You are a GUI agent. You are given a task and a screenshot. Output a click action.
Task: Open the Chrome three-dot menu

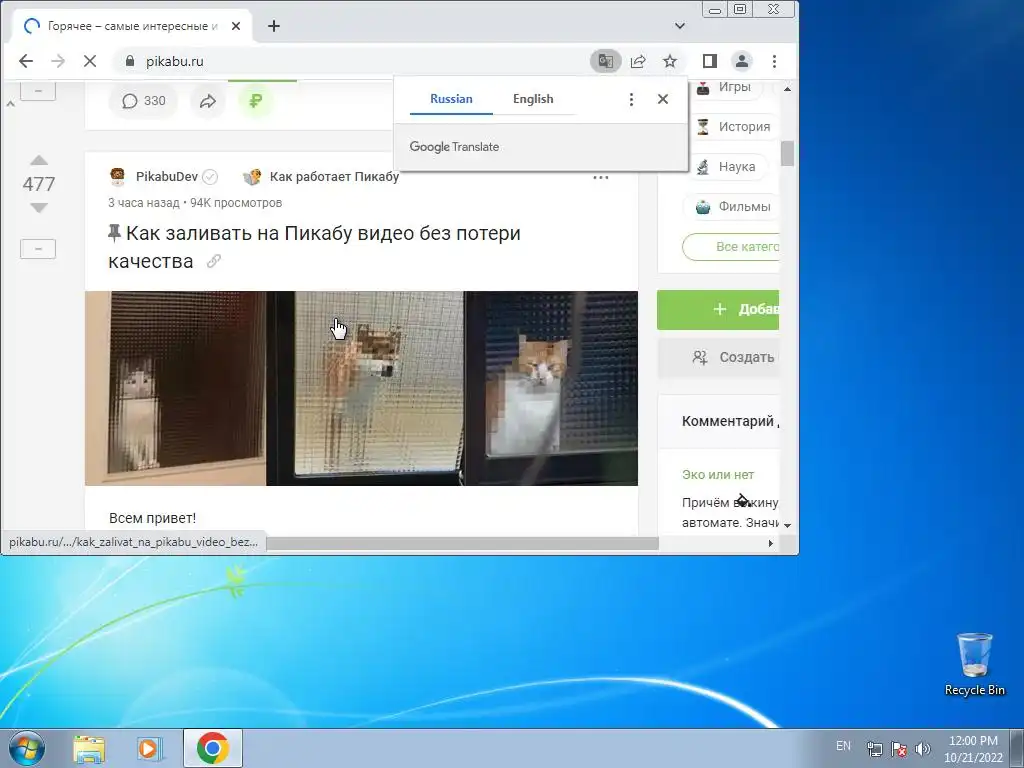click(775, 61)
